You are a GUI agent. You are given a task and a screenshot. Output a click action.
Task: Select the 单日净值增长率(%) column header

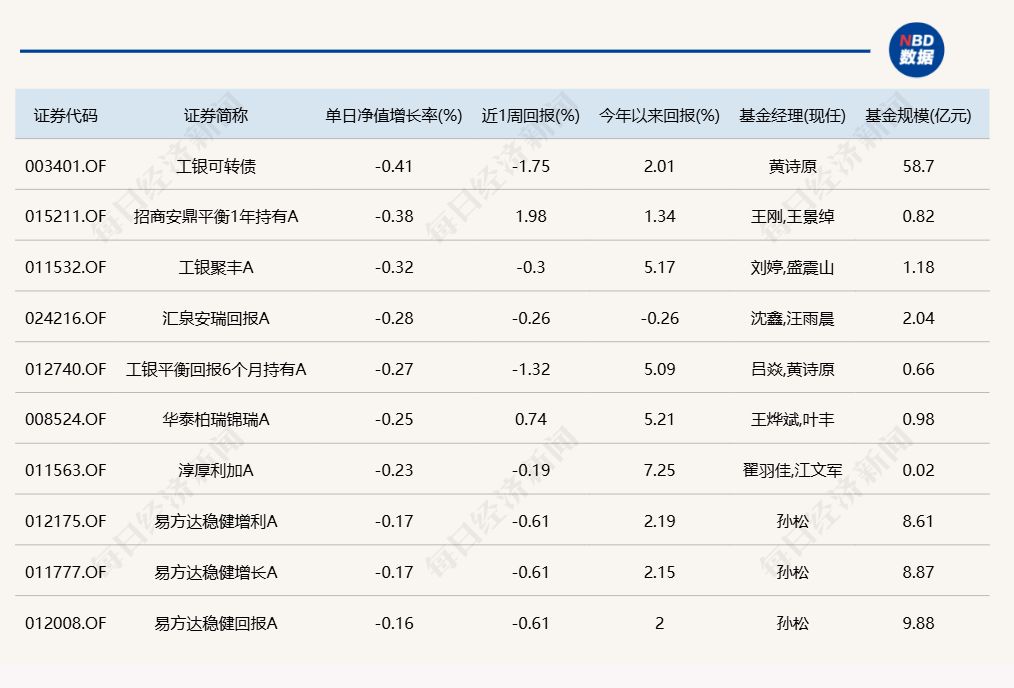tap(394, 116)
